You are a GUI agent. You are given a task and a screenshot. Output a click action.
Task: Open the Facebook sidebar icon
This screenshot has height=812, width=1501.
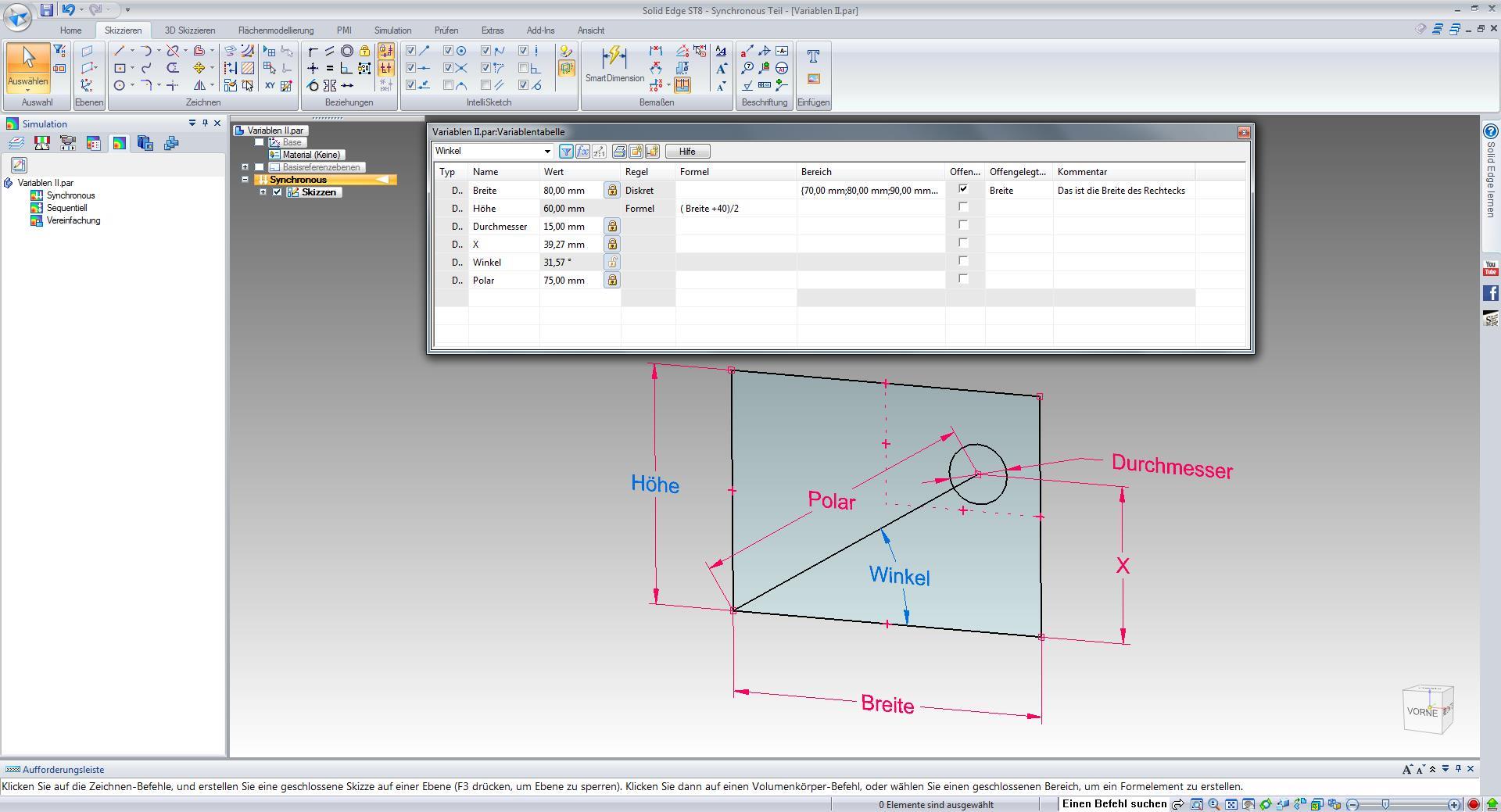click(1491, 293)
